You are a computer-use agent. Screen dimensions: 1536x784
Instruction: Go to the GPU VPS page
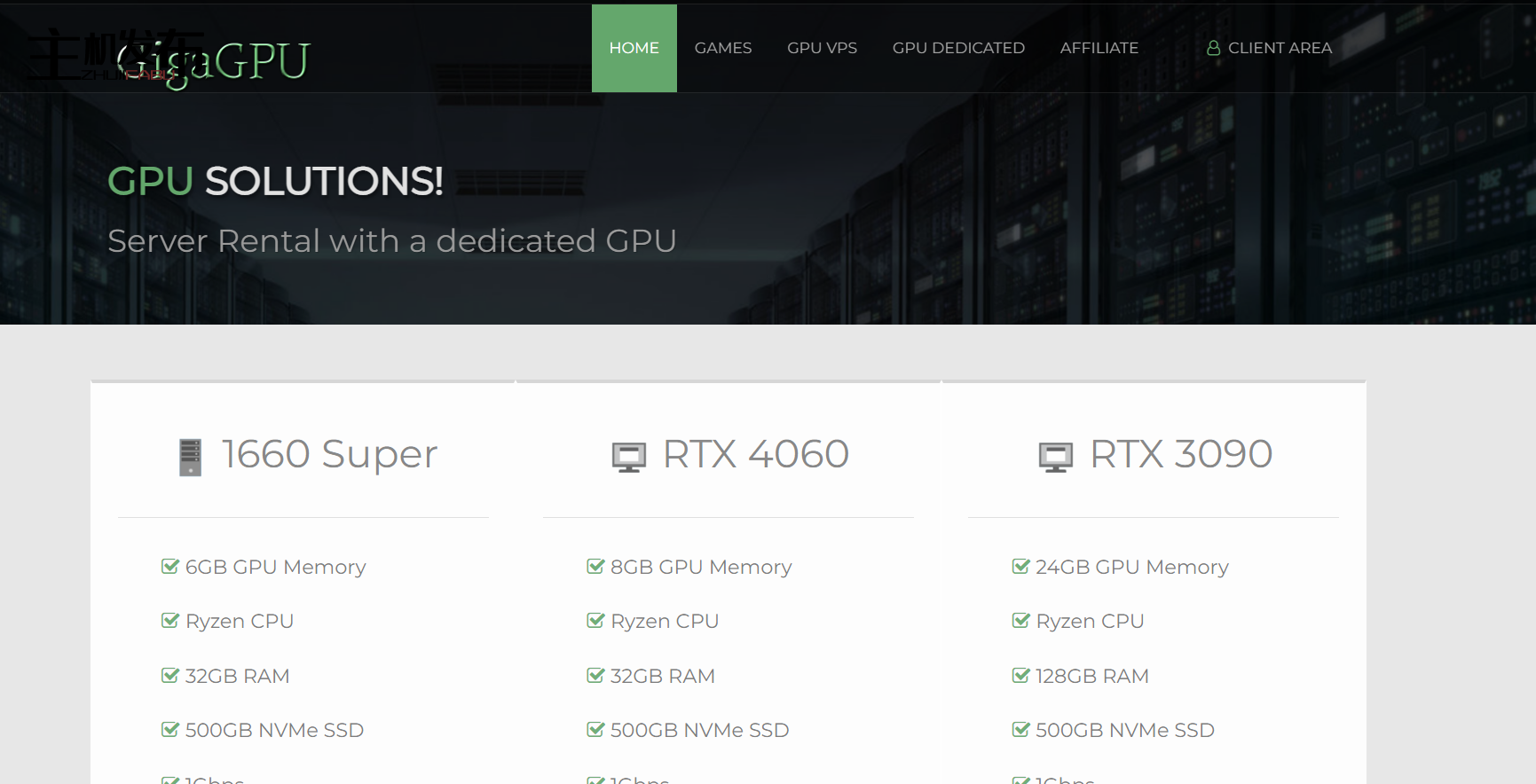point(822,48)
